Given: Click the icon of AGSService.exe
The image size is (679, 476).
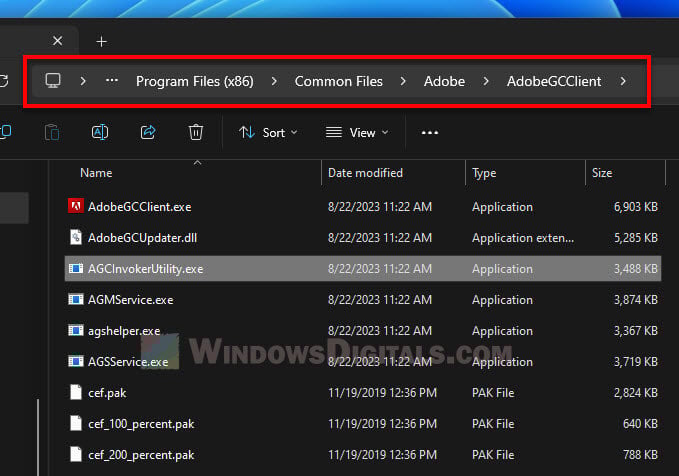Looking at the screenshot, I should tap(76, 361).
